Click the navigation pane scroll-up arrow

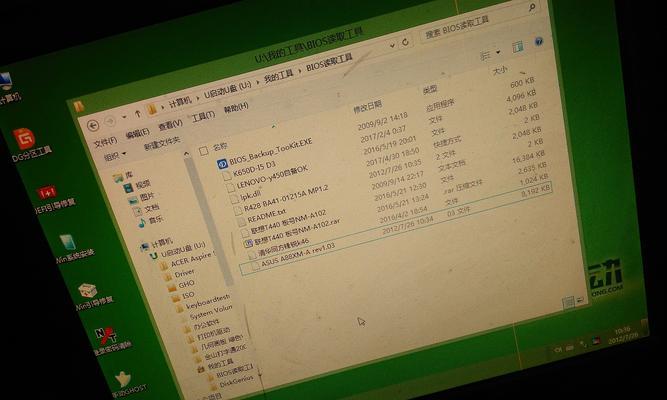click(x=186, y=153)
